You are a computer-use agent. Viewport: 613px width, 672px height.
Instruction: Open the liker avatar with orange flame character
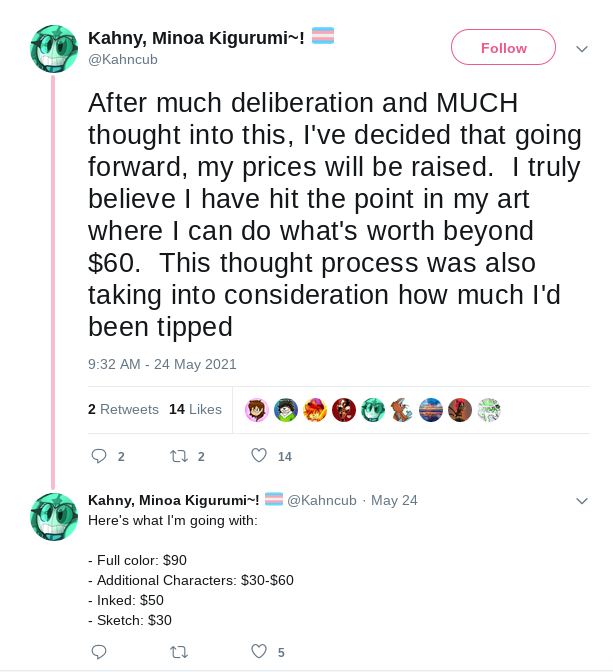pyautogui.click(x=315, y=410)
